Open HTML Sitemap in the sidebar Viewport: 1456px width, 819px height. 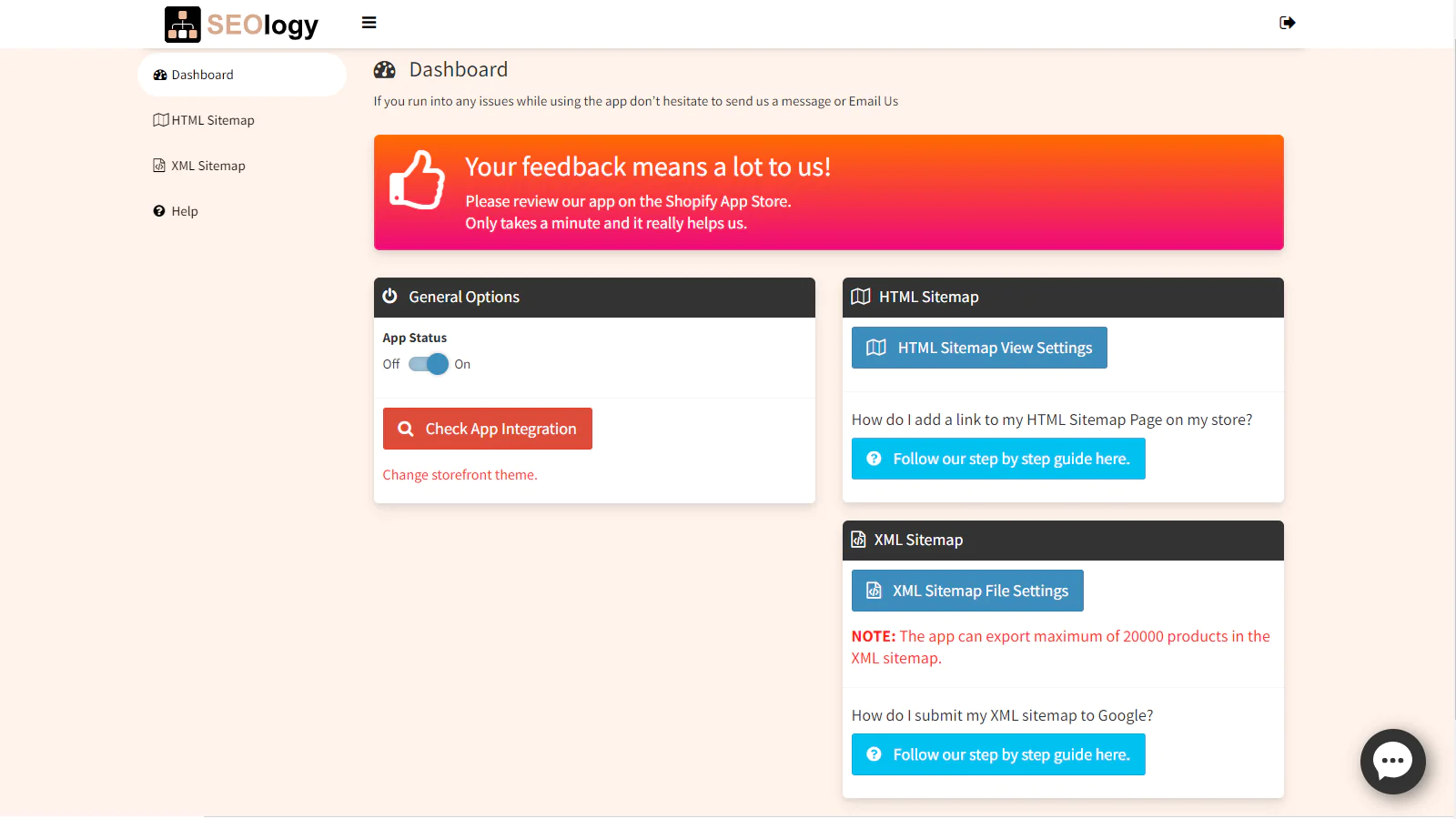(242, 120)
